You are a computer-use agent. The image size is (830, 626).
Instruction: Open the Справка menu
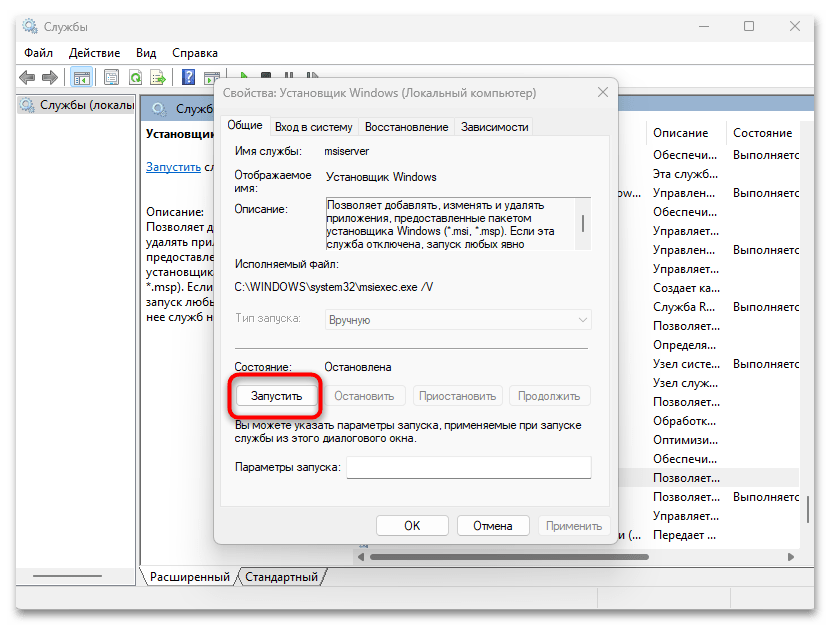(195, 53)
